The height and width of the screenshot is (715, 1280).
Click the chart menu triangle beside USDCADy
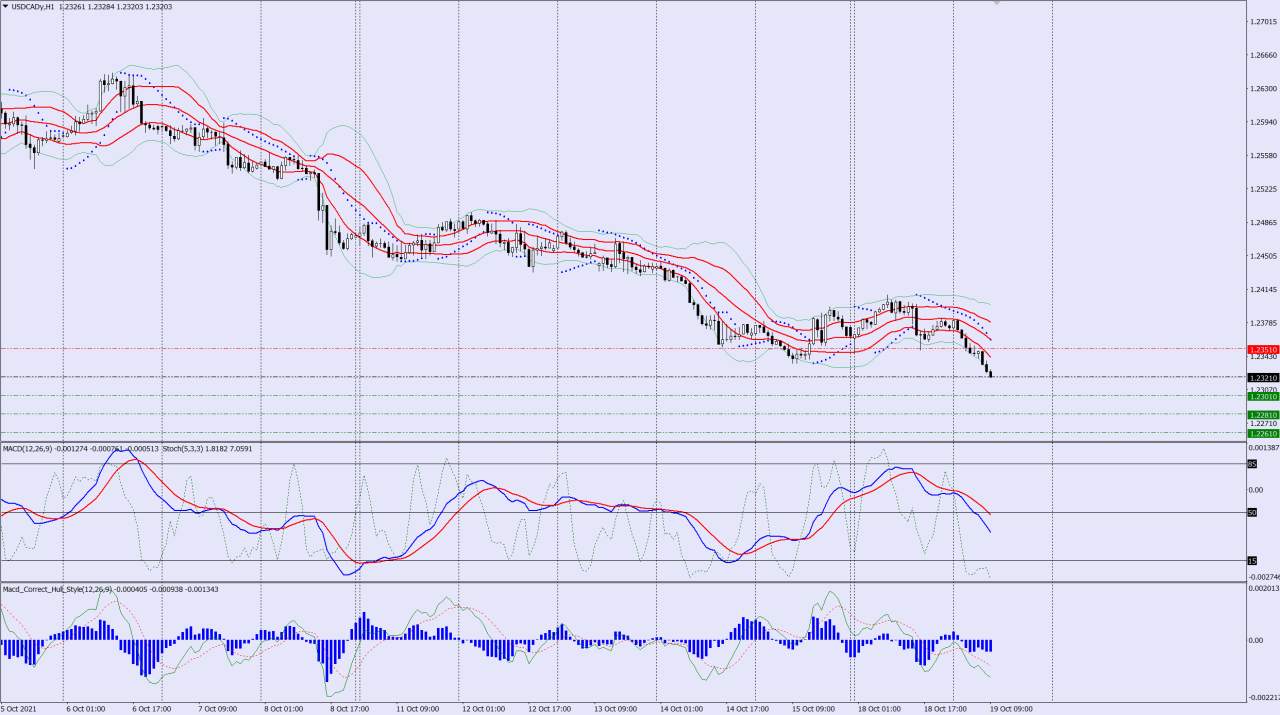click(5, 6)
